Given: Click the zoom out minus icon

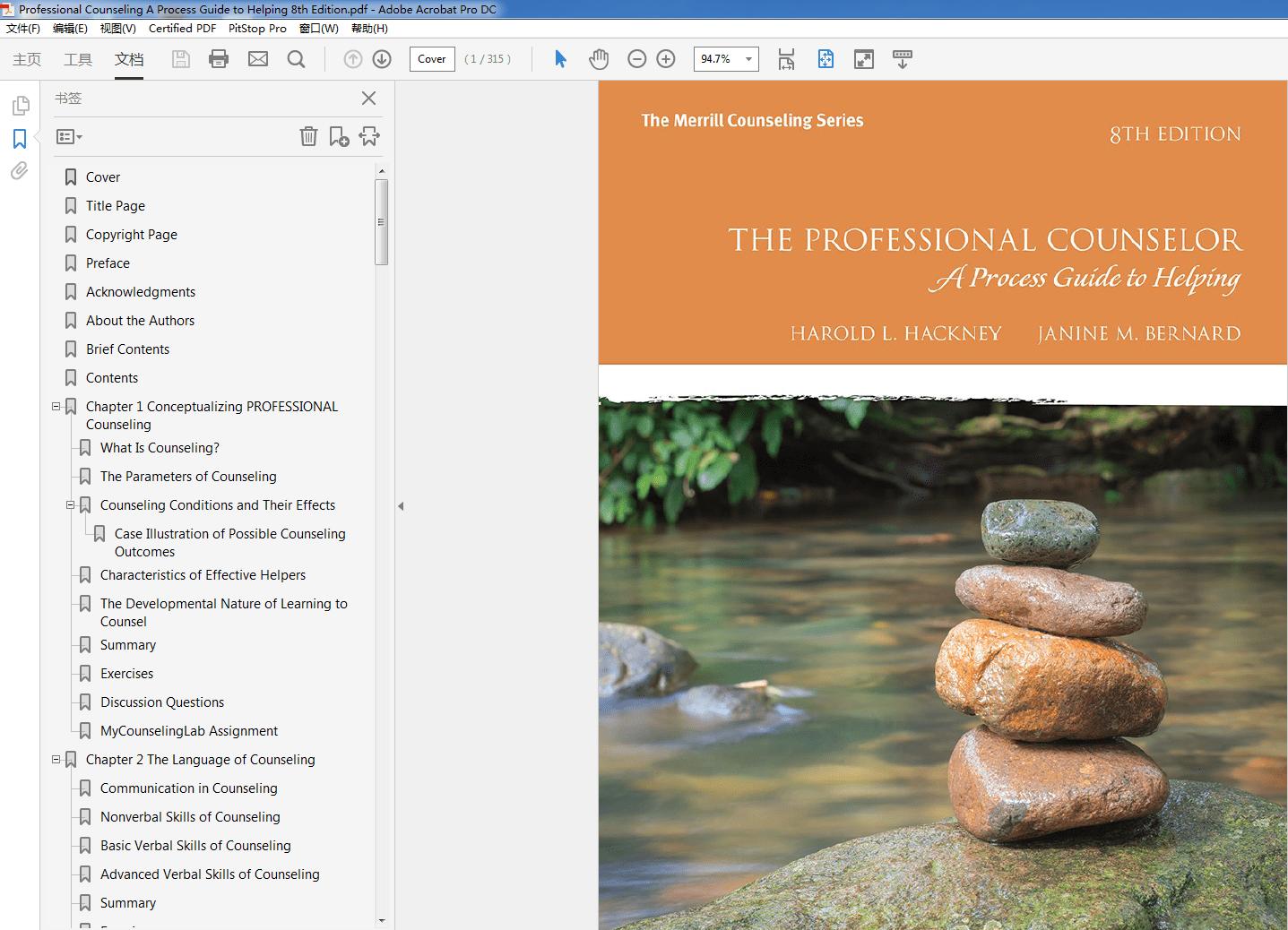Looking at the screenshot, I should [637, 59].
